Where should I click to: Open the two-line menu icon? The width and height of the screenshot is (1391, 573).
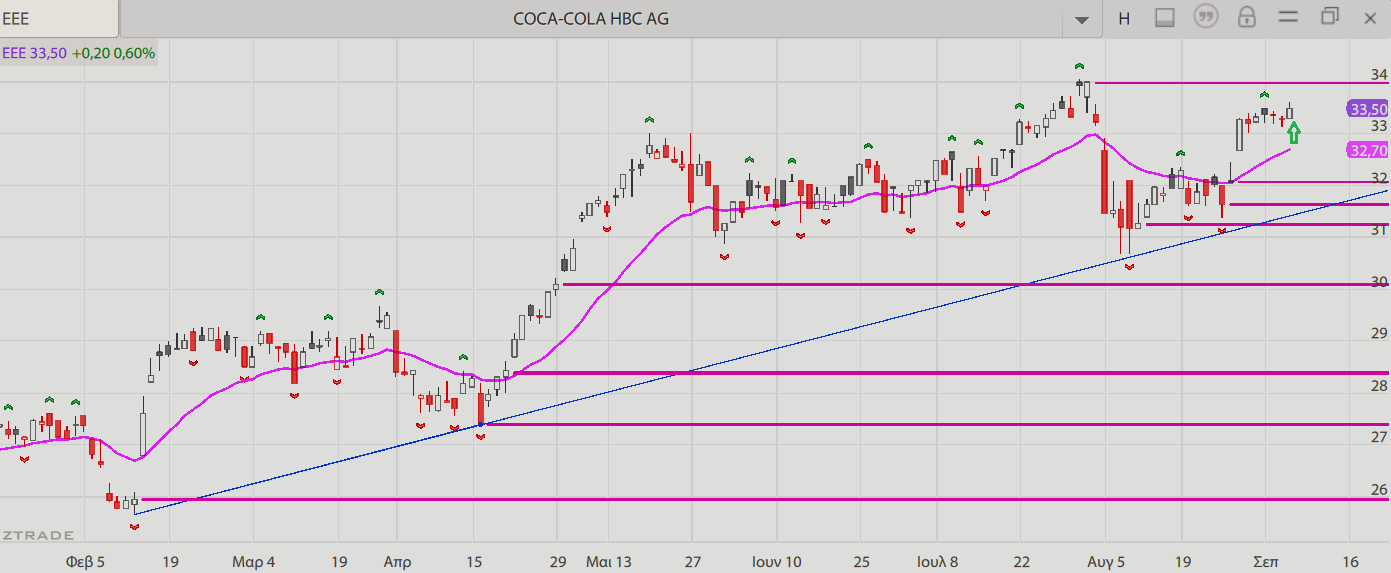(x=1288, y=17)
